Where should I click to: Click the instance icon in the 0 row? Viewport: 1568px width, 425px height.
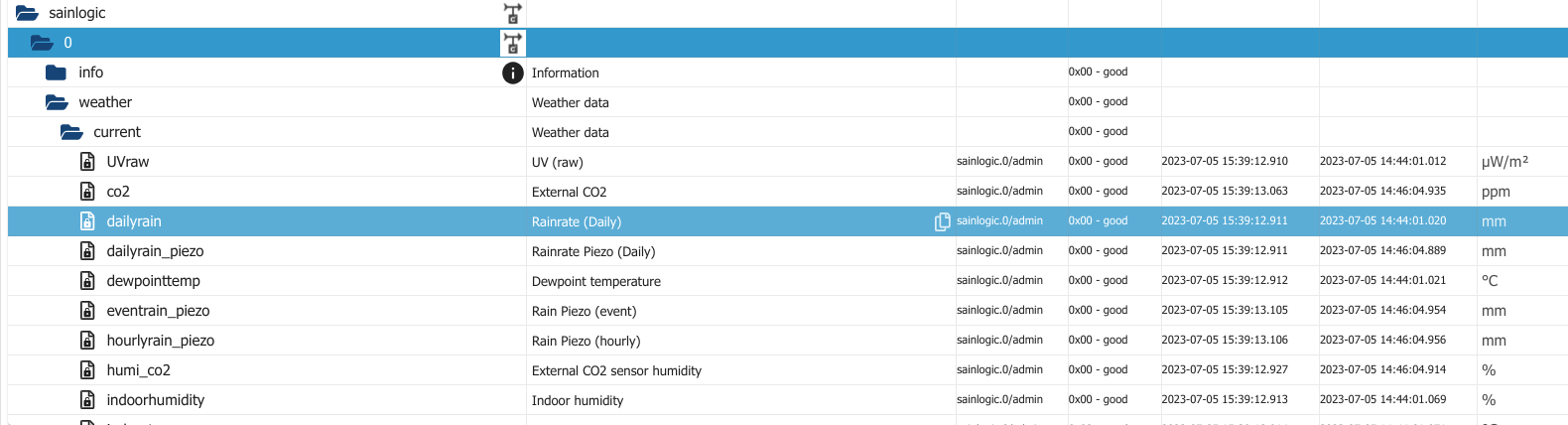512,43
